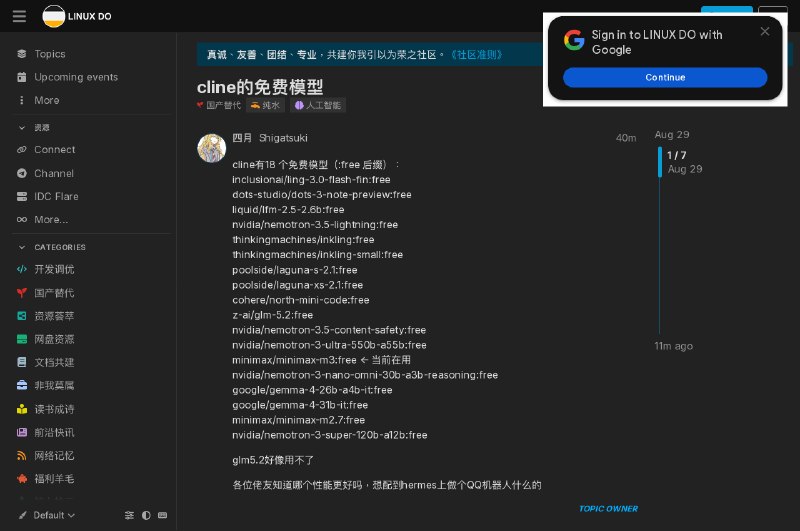This screenshot has width=800, height=531.
Task: Click the topic title cline的免费模型
Action: (x=260, y=87)
